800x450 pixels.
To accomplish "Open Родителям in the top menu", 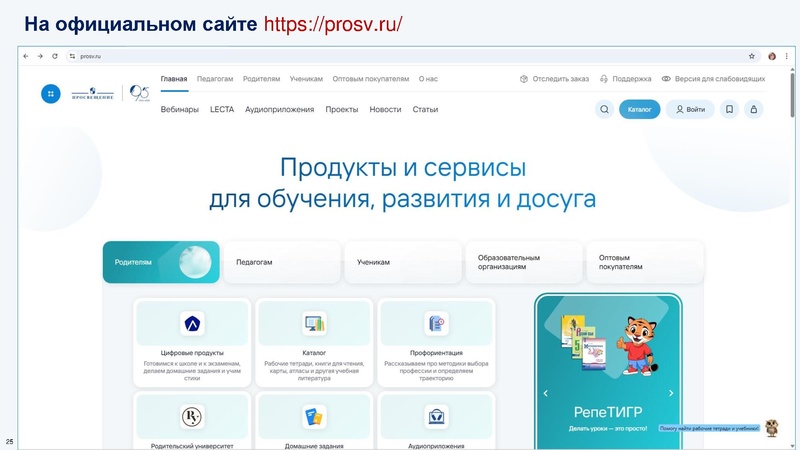I will (x=261, y=79).
